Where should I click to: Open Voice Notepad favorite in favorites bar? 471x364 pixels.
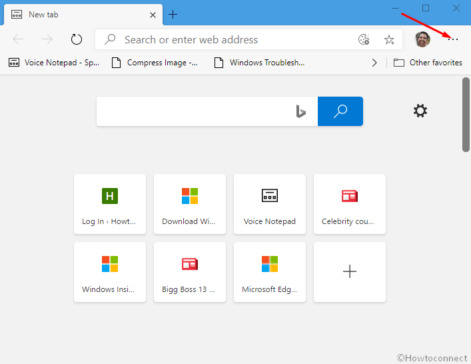click(x=54, y=62)
